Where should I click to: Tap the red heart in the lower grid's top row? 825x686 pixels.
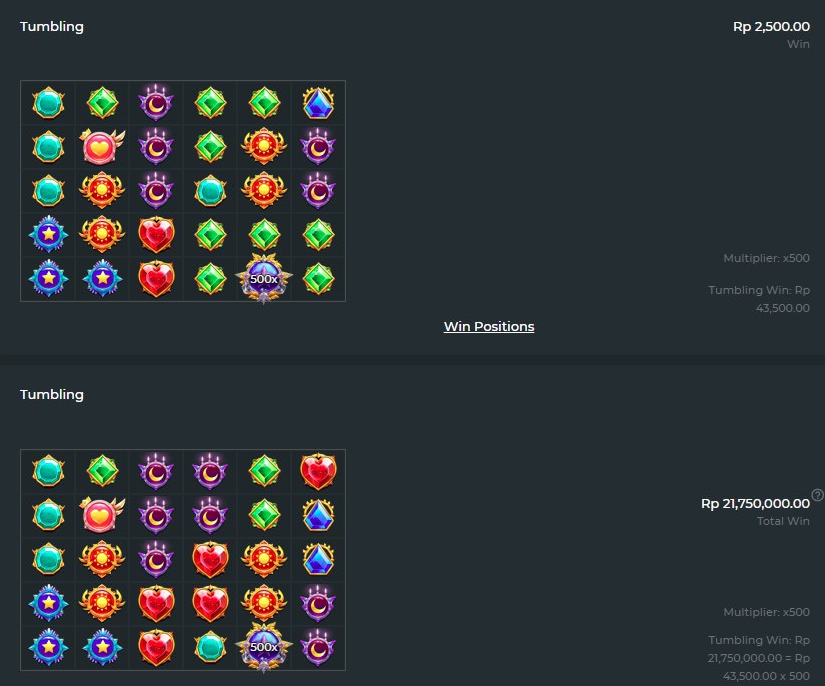coord(318,471)
